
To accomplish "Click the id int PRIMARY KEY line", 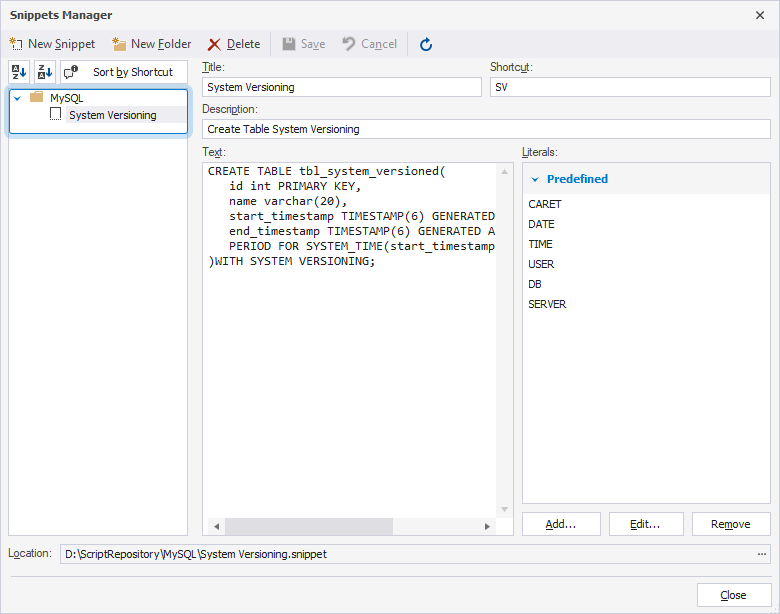I will pyautogui.click(x=294, y=186).
